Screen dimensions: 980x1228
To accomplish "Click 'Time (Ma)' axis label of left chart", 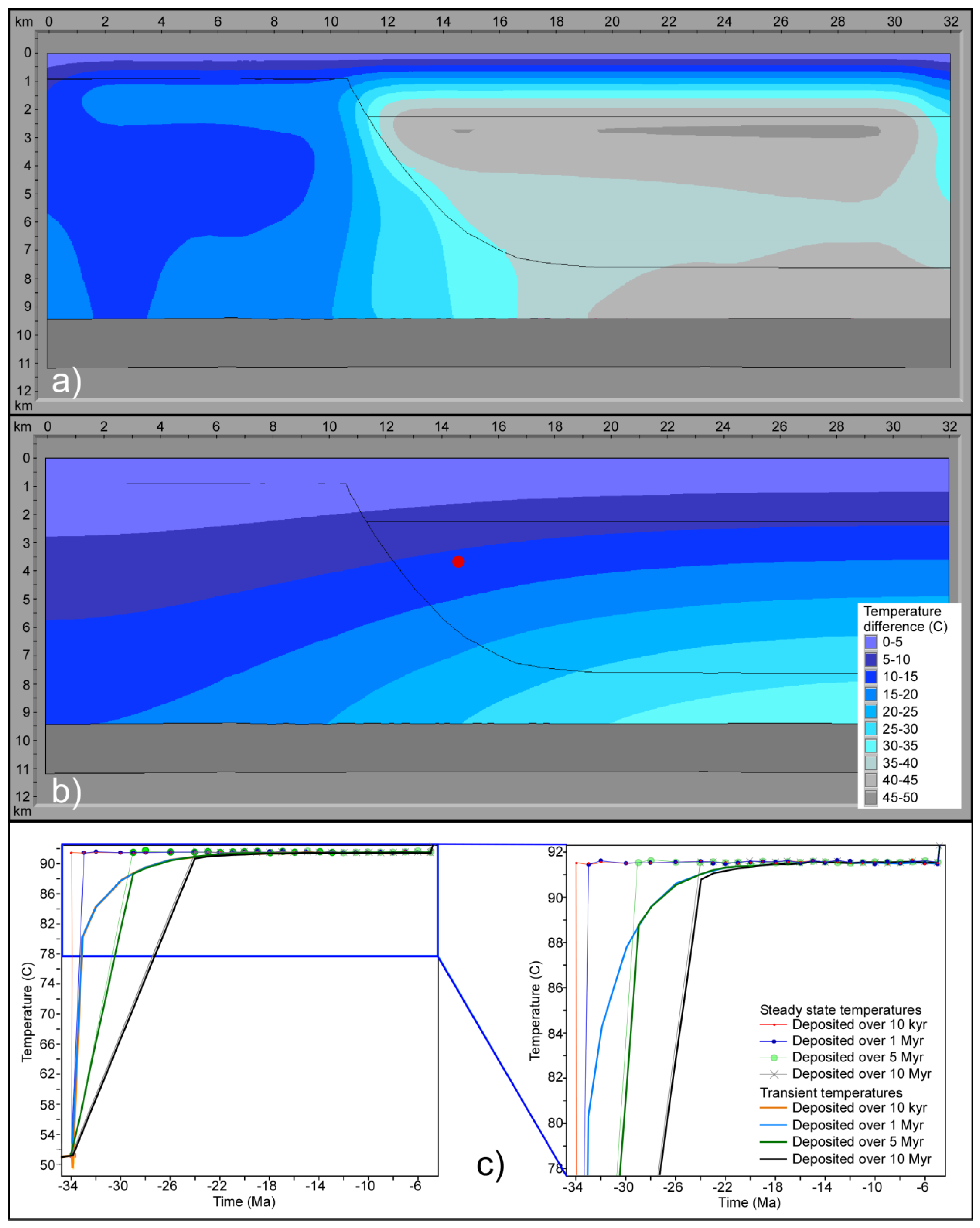I will pos(244,1201).
